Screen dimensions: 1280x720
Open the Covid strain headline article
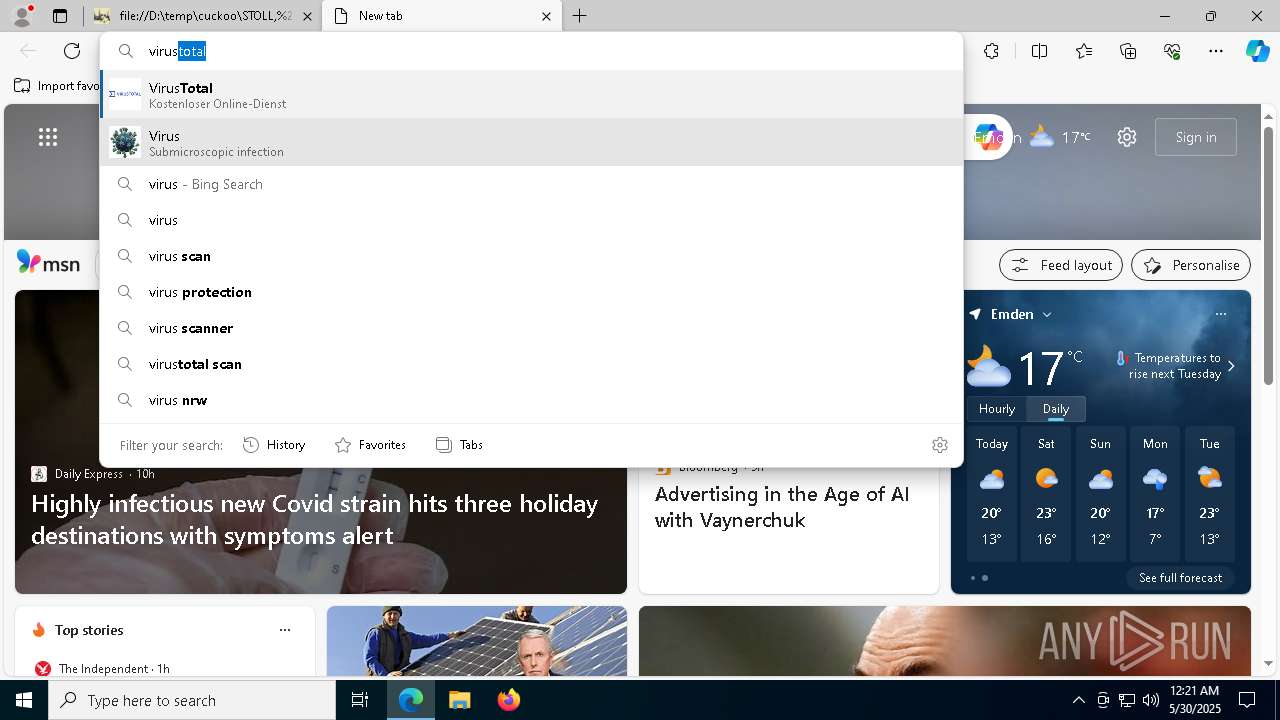pos(315,519)
